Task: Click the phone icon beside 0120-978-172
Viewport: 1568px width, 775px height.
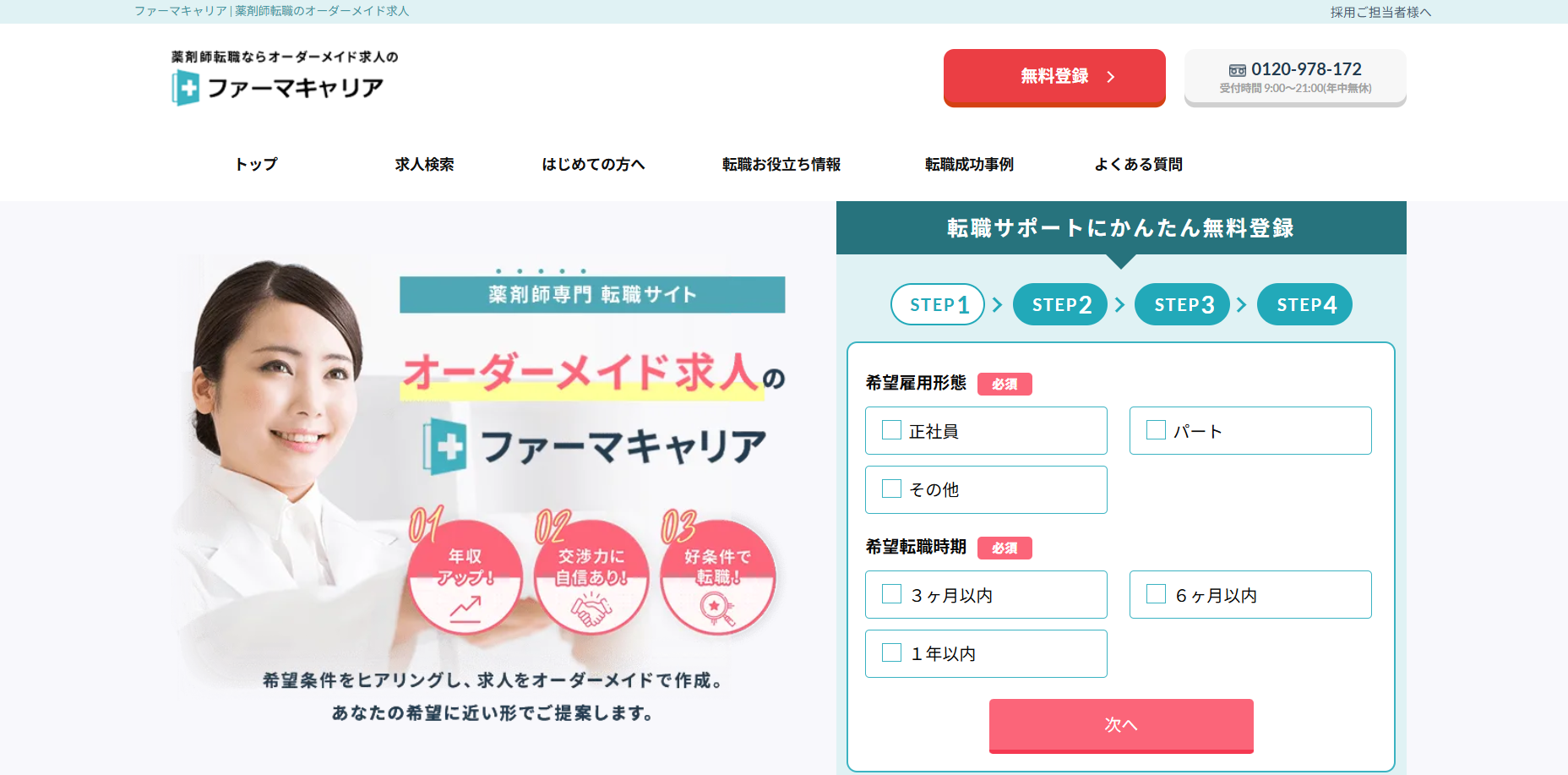Action: point(1237,70)
